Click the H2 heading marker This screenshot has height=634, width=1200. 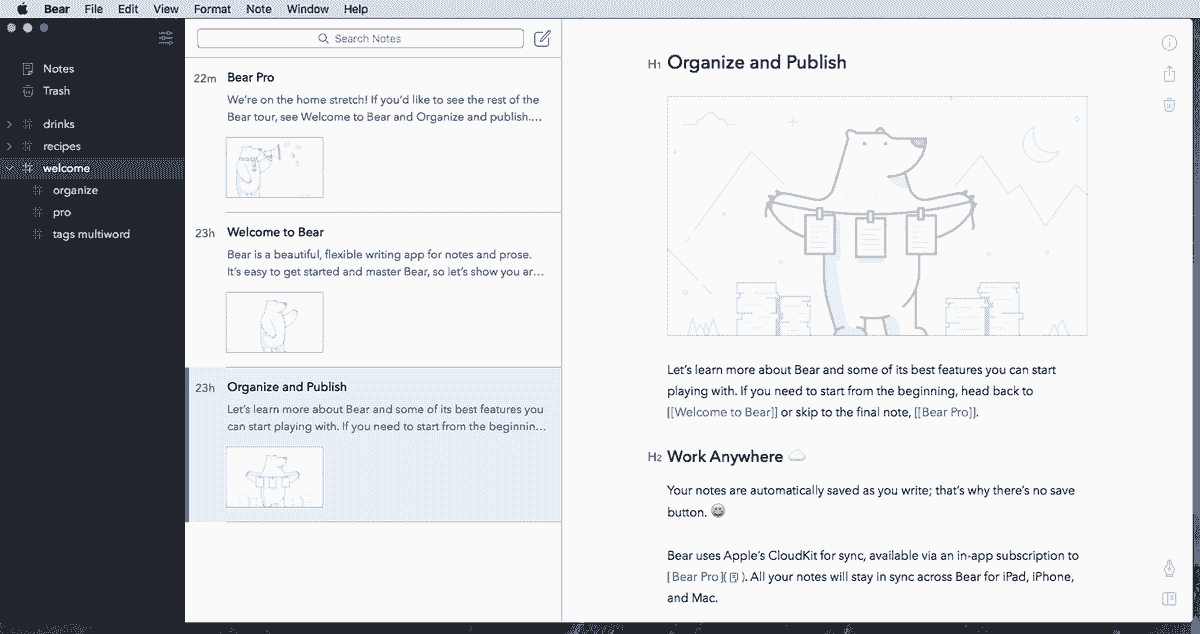point(654,457)
